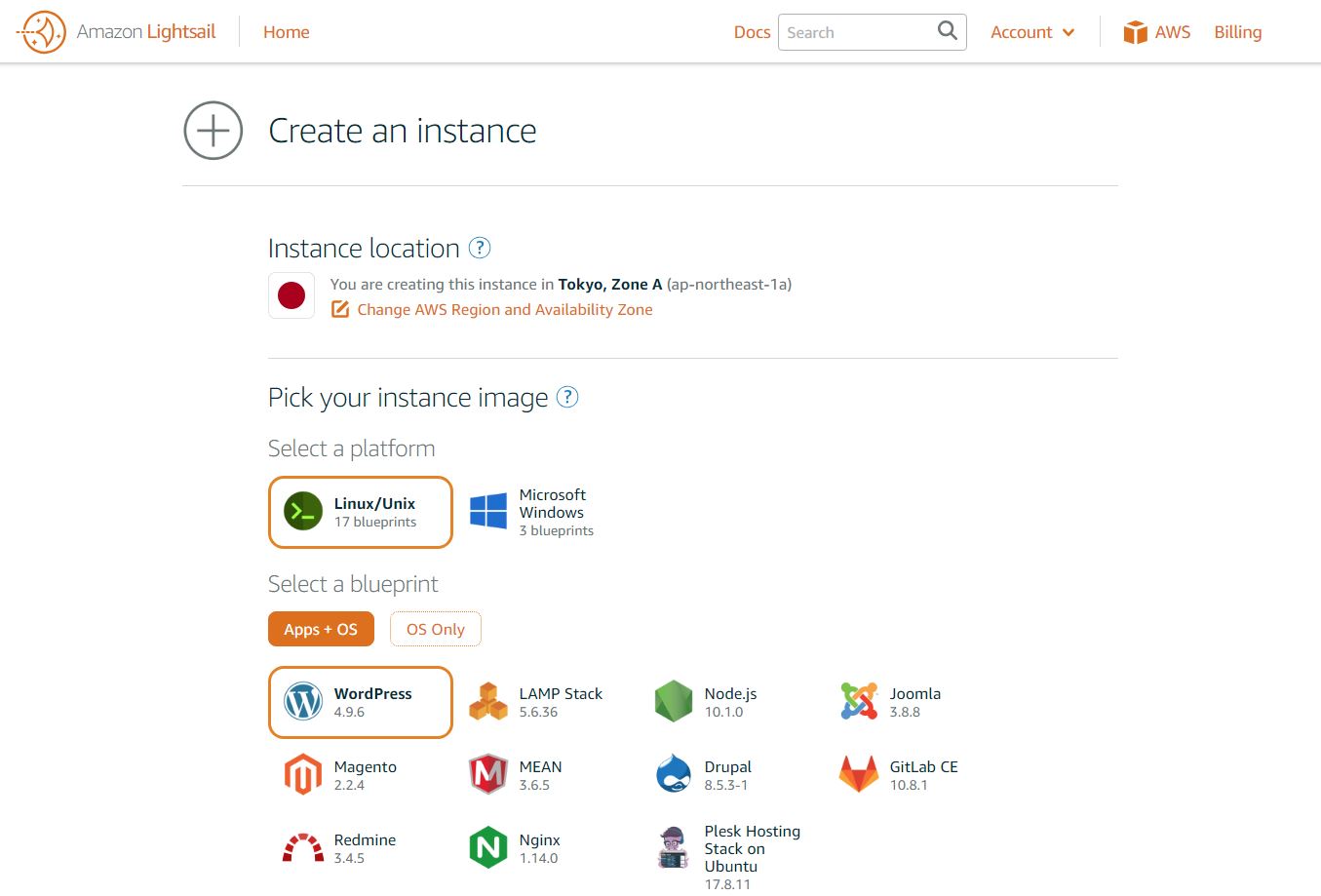Open the AWS console link text

[x=1173, y=32]
